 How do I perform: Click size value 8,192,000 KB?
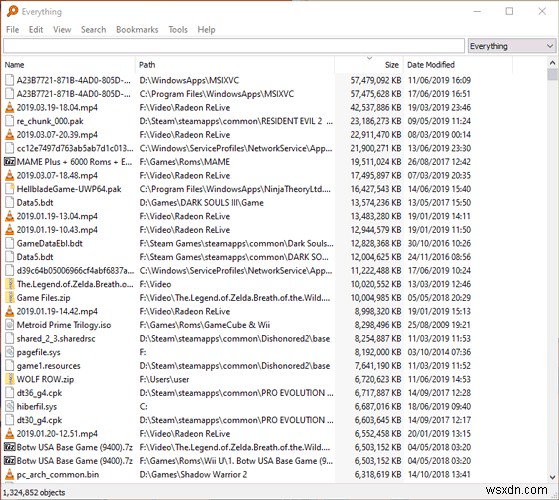[378, 352]
